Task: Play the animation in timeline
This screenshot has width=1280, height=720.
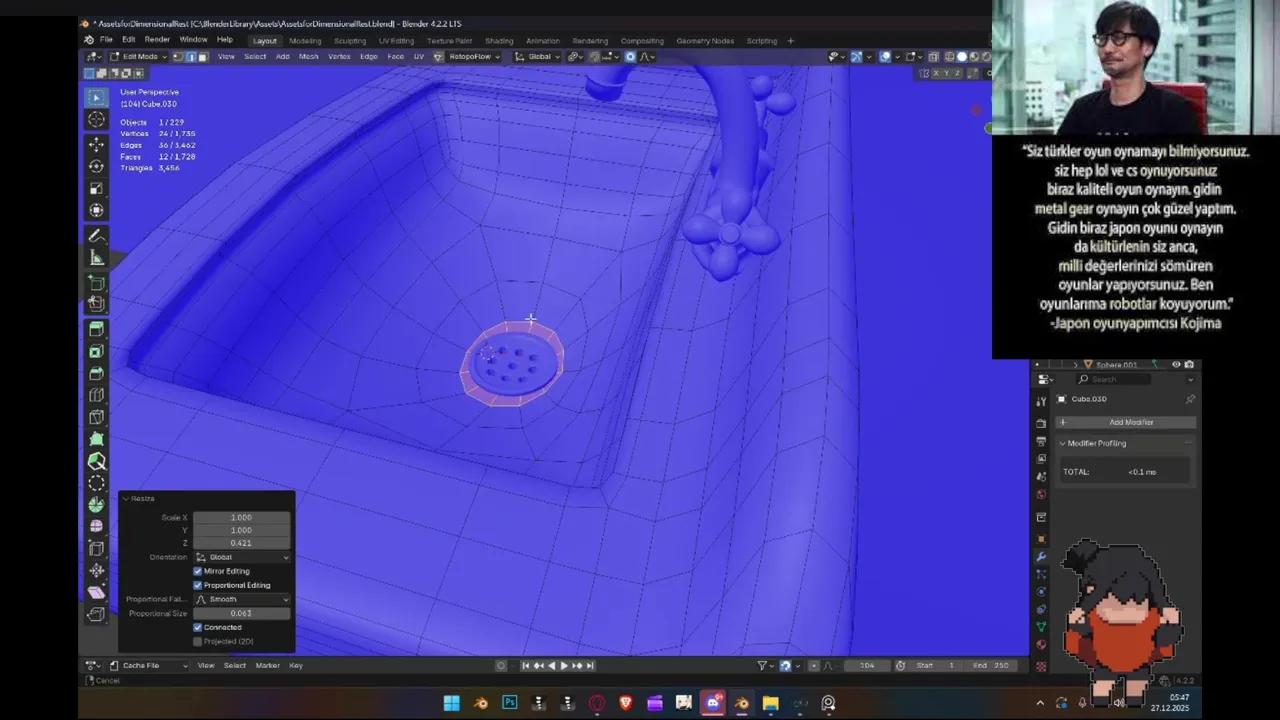Action: 564,665
